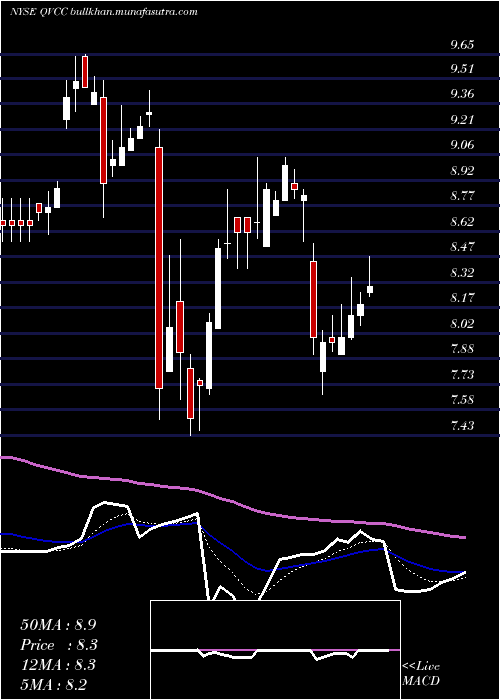The height and width of the screenshot is (700, 500).
Task: Select the 7.58 price axis label
Action: [462, 400]
